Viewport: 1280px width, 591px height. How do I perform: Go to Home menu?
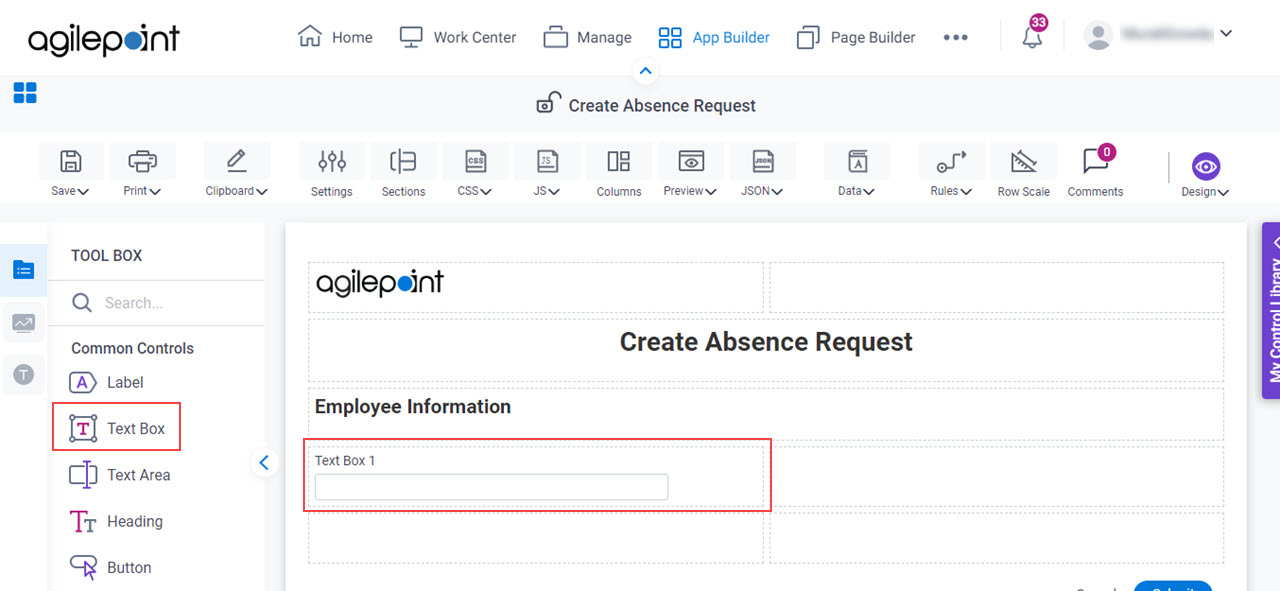tap(335, 37)
